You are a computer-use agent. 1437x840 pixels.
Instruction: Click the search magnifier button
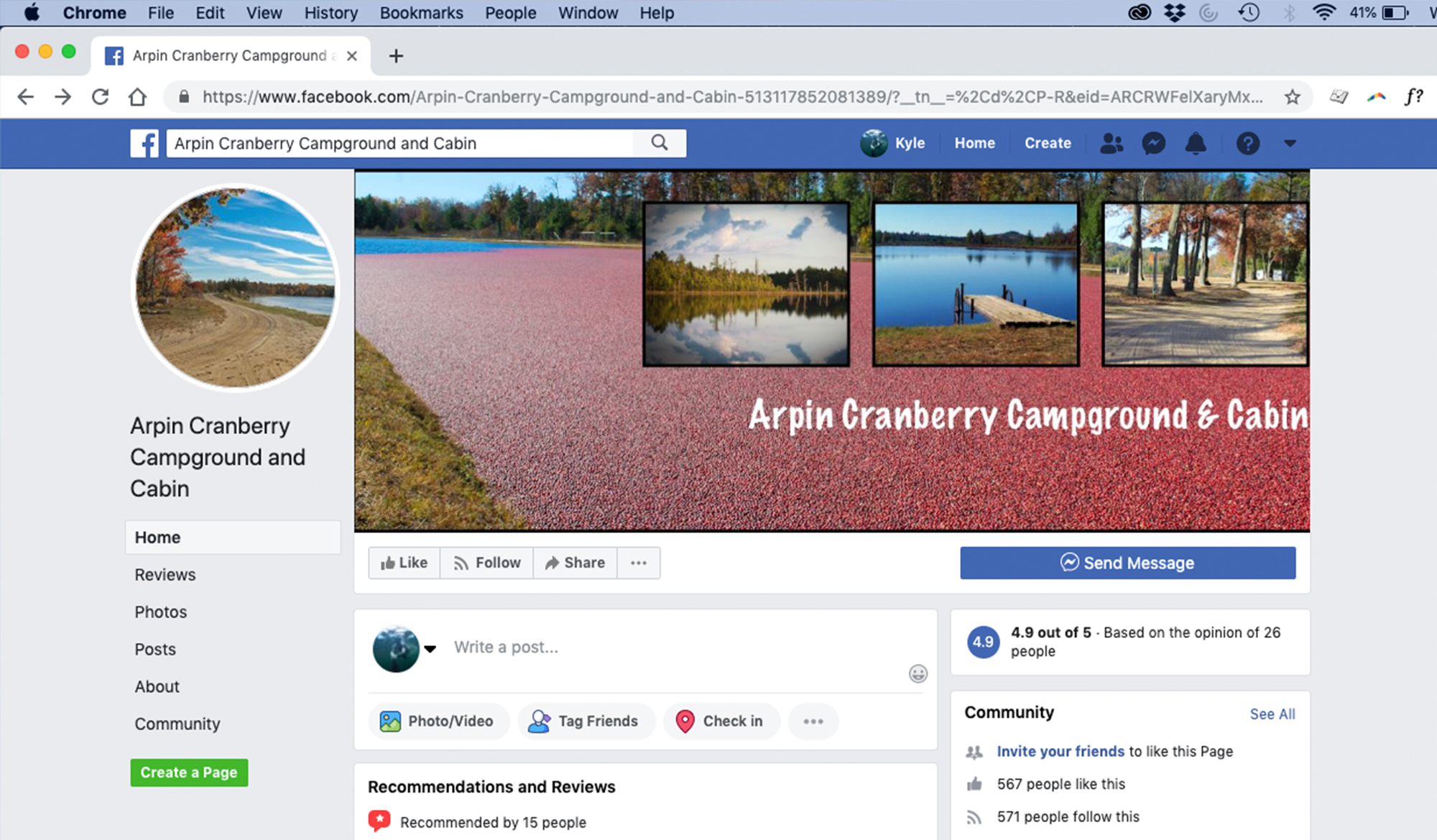click(x=659, y=143)
